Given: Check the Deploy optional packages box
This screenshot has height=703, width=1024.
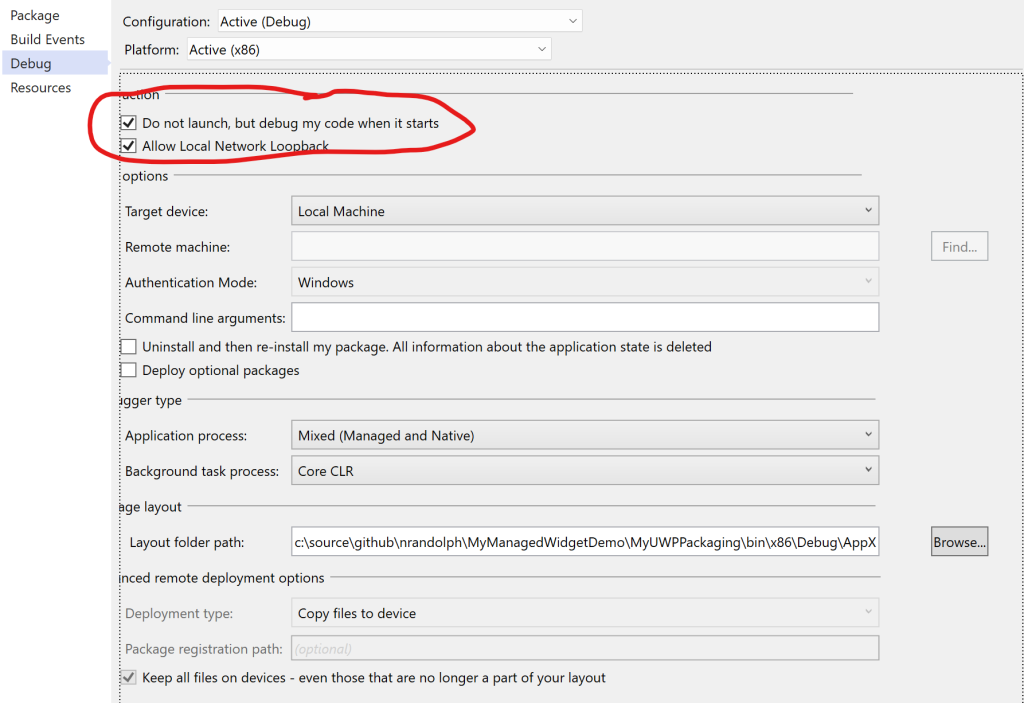Looking at the screenshot, I should click(x=129, y=370).
